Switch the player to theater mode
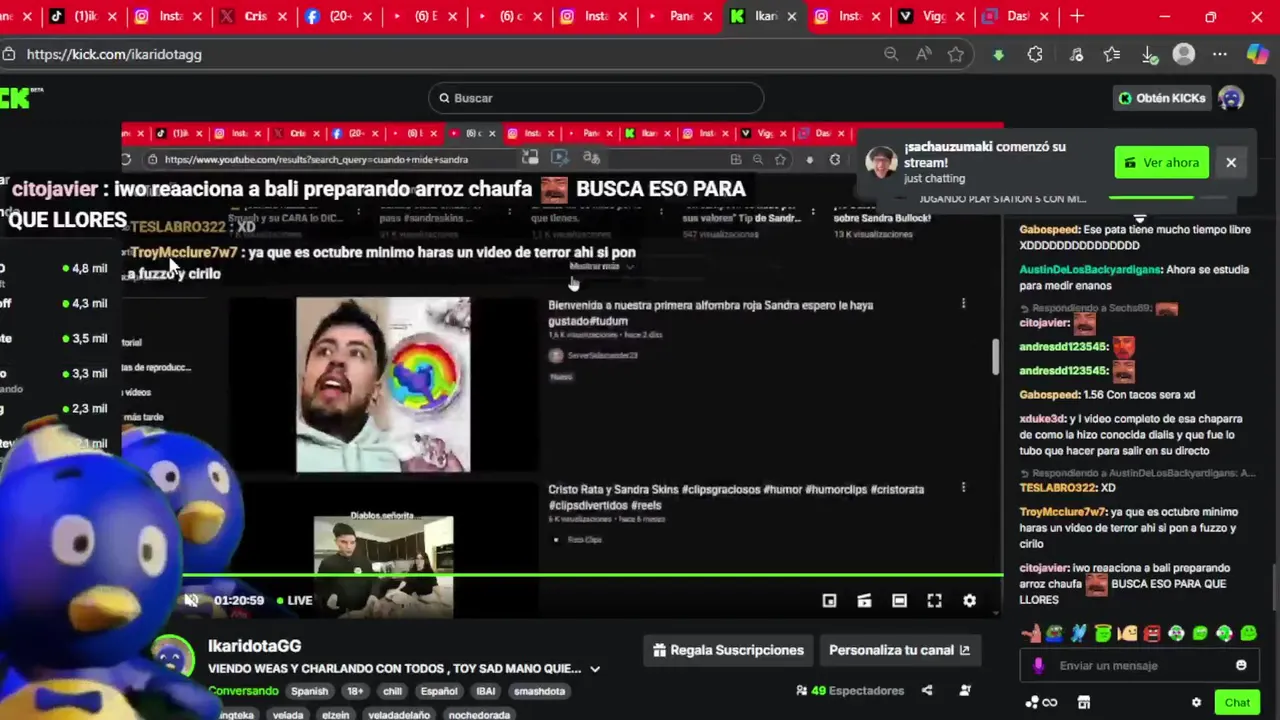 click(x=899, y=600)
